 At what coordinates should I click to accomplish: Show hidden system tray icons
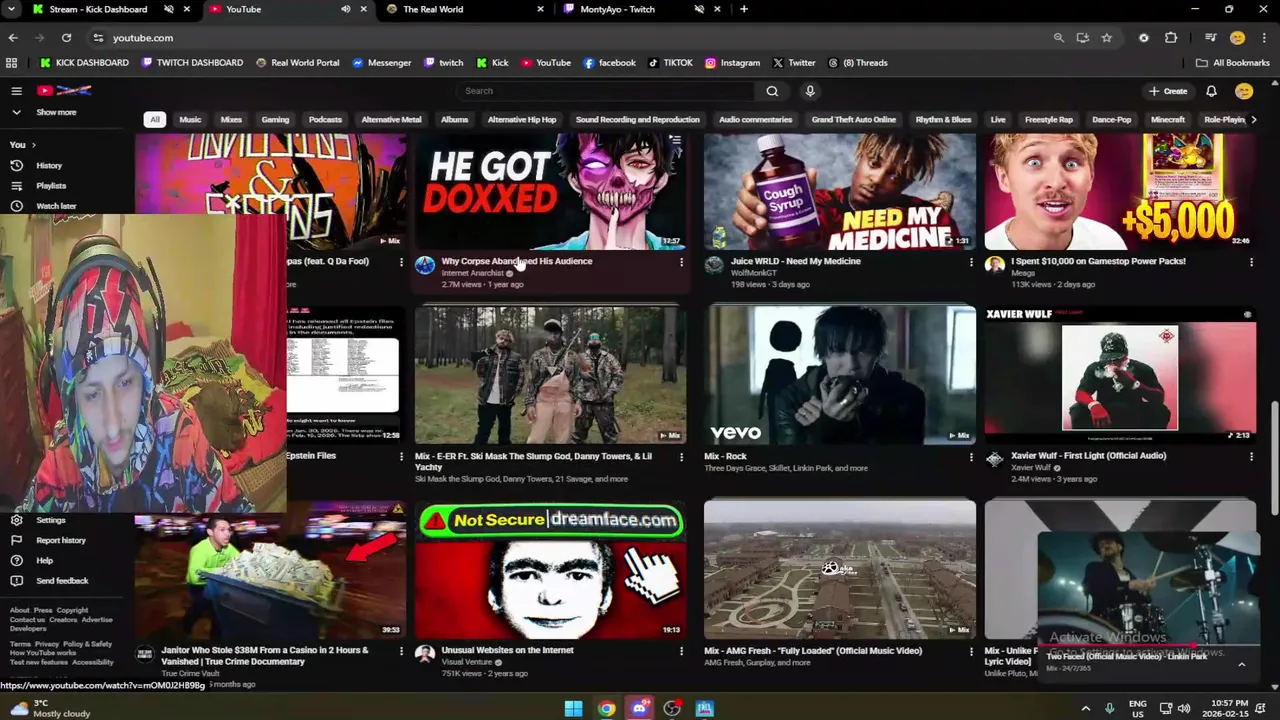pyautogui.click(x=1085, y=709)
